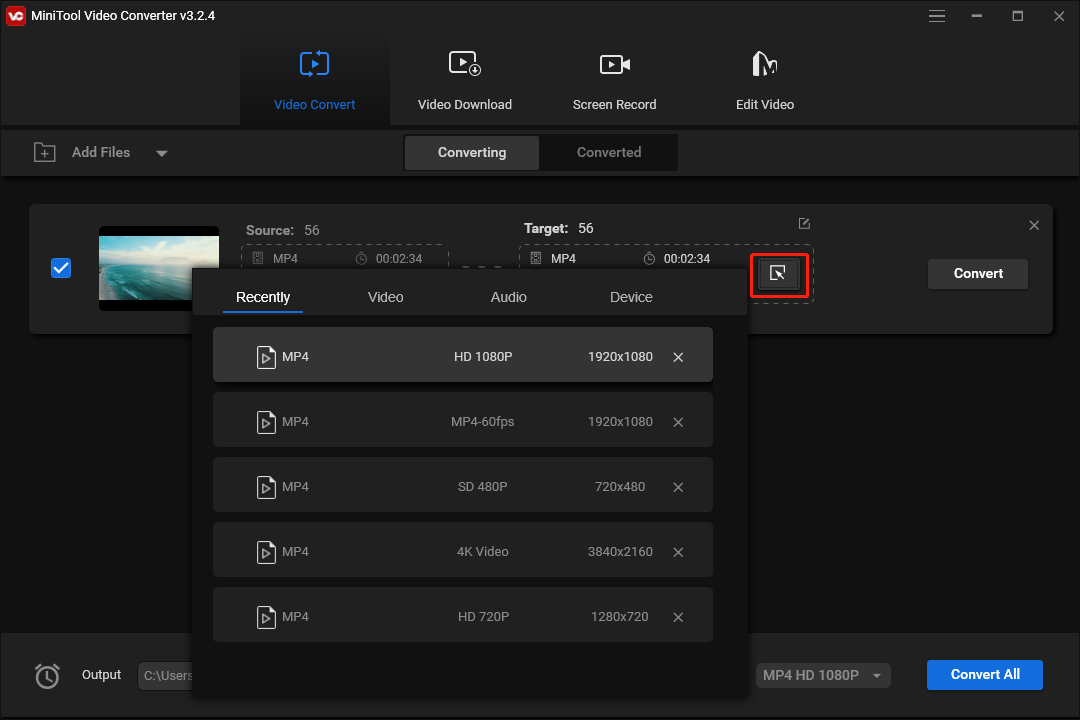Click the HD 720P row file icon
Viewport: 1080px width, 720px height.
point(266,617)
